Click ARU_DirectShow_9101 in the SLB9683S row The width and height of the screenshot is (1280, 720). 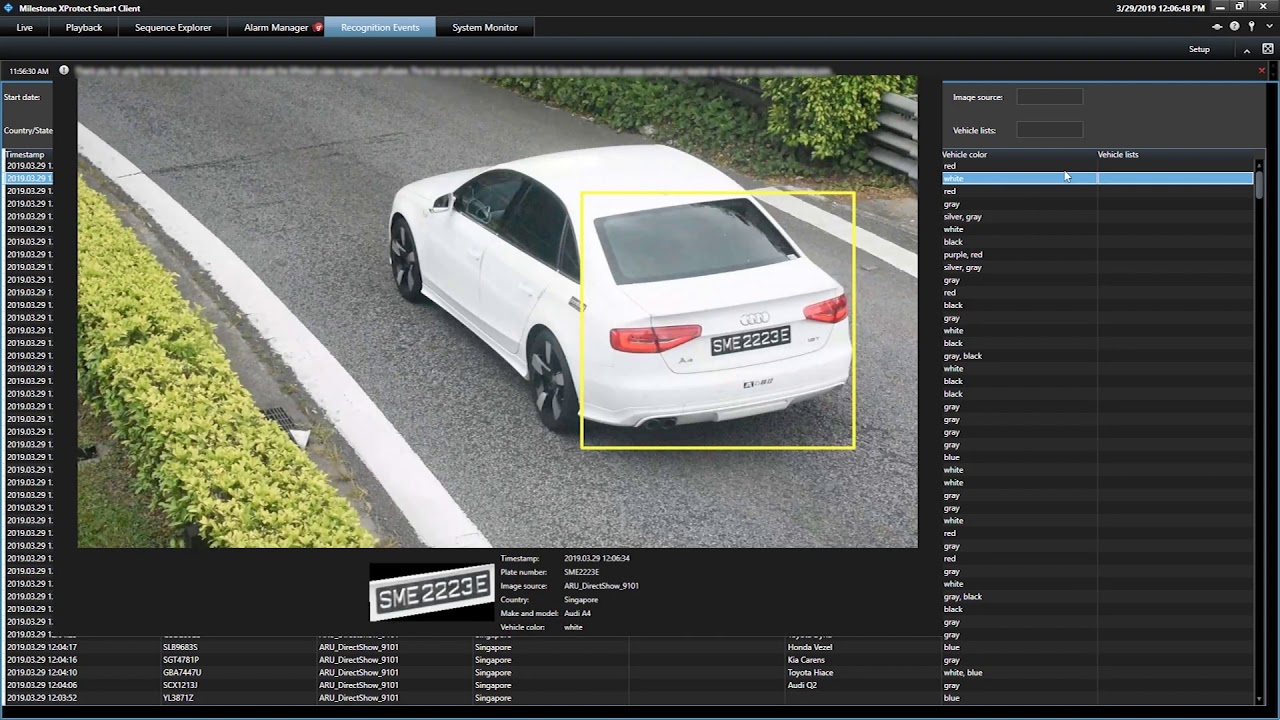pyautogui.click(x=358, y=647)
